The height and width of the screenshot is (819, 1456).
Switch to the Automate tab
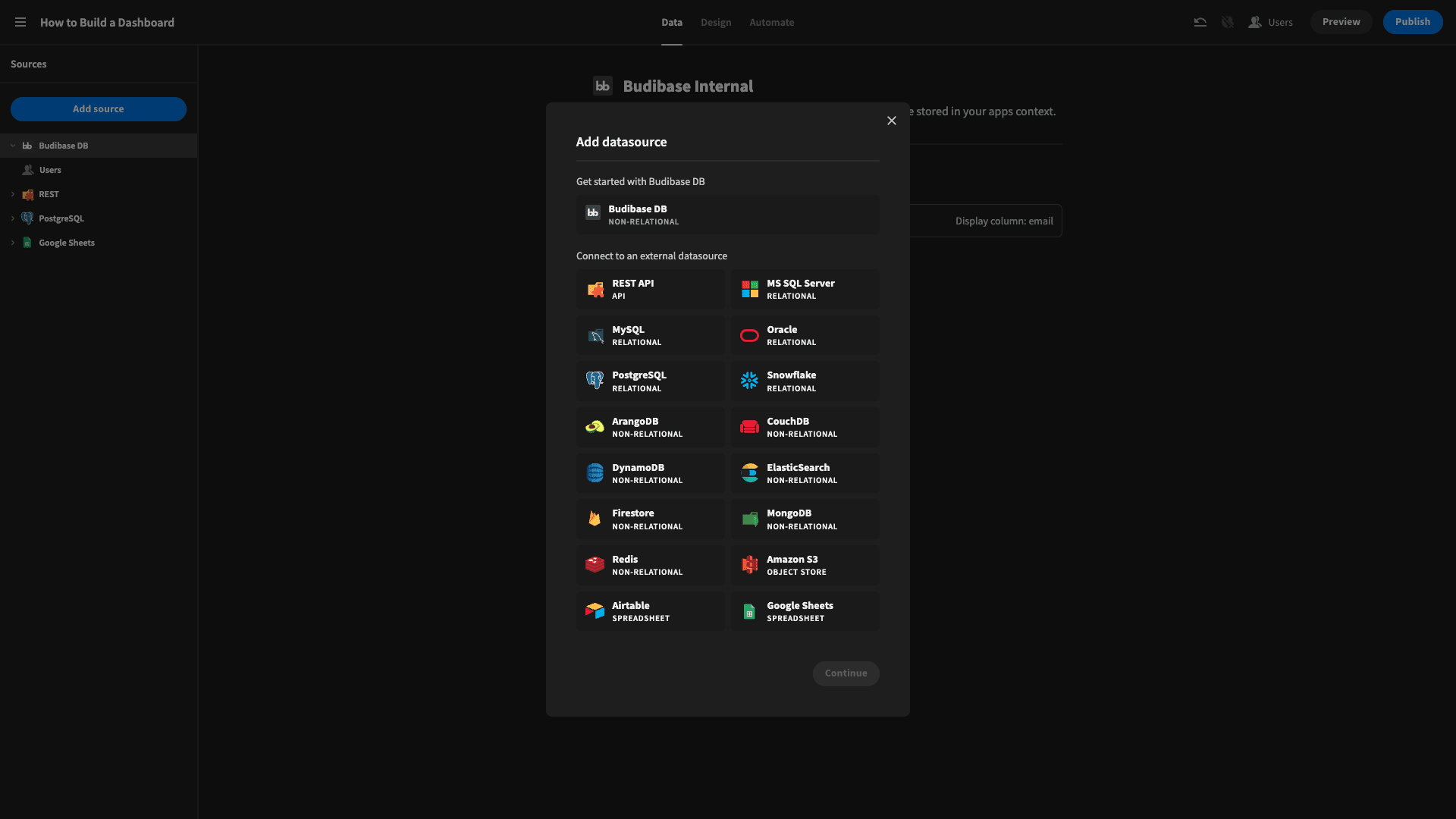tap(772, 23)
